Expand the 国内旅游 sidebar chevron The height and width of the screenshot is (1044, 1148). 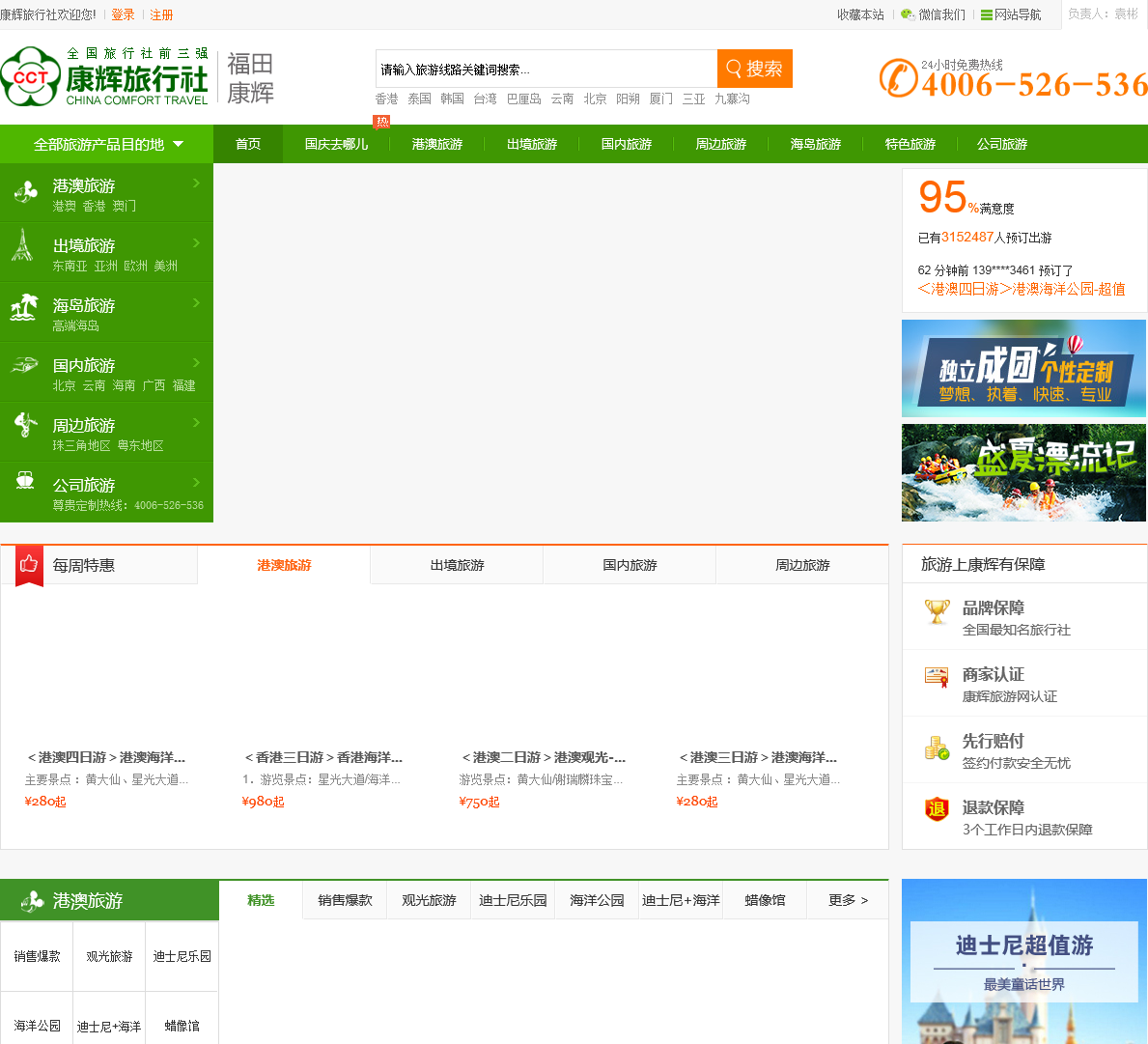[x=196, y=363]
